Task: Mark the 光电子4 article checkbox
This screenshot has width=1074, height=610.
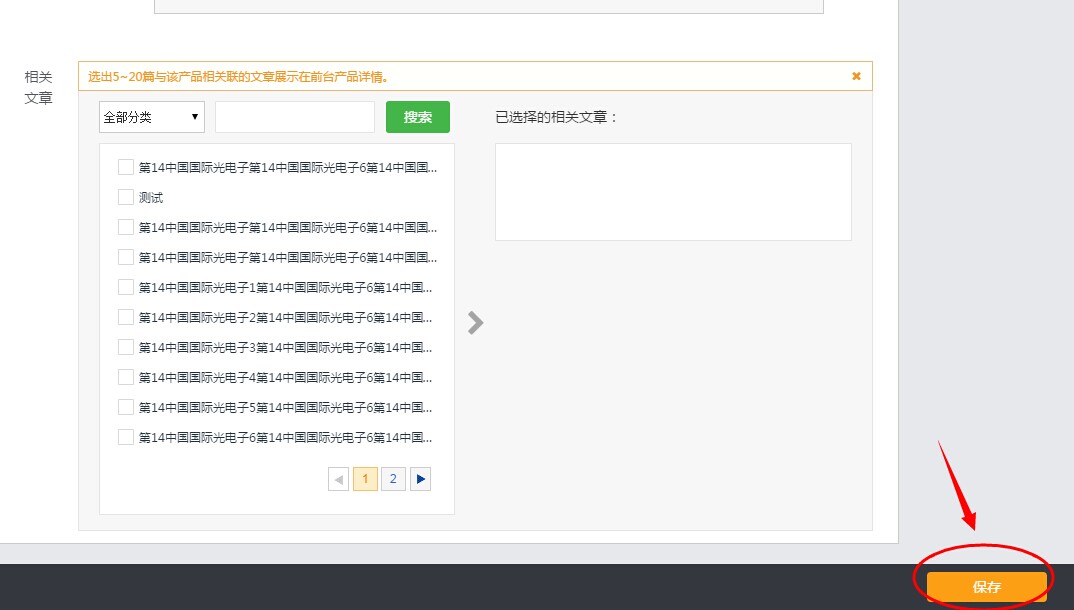Action: point(126,377)
